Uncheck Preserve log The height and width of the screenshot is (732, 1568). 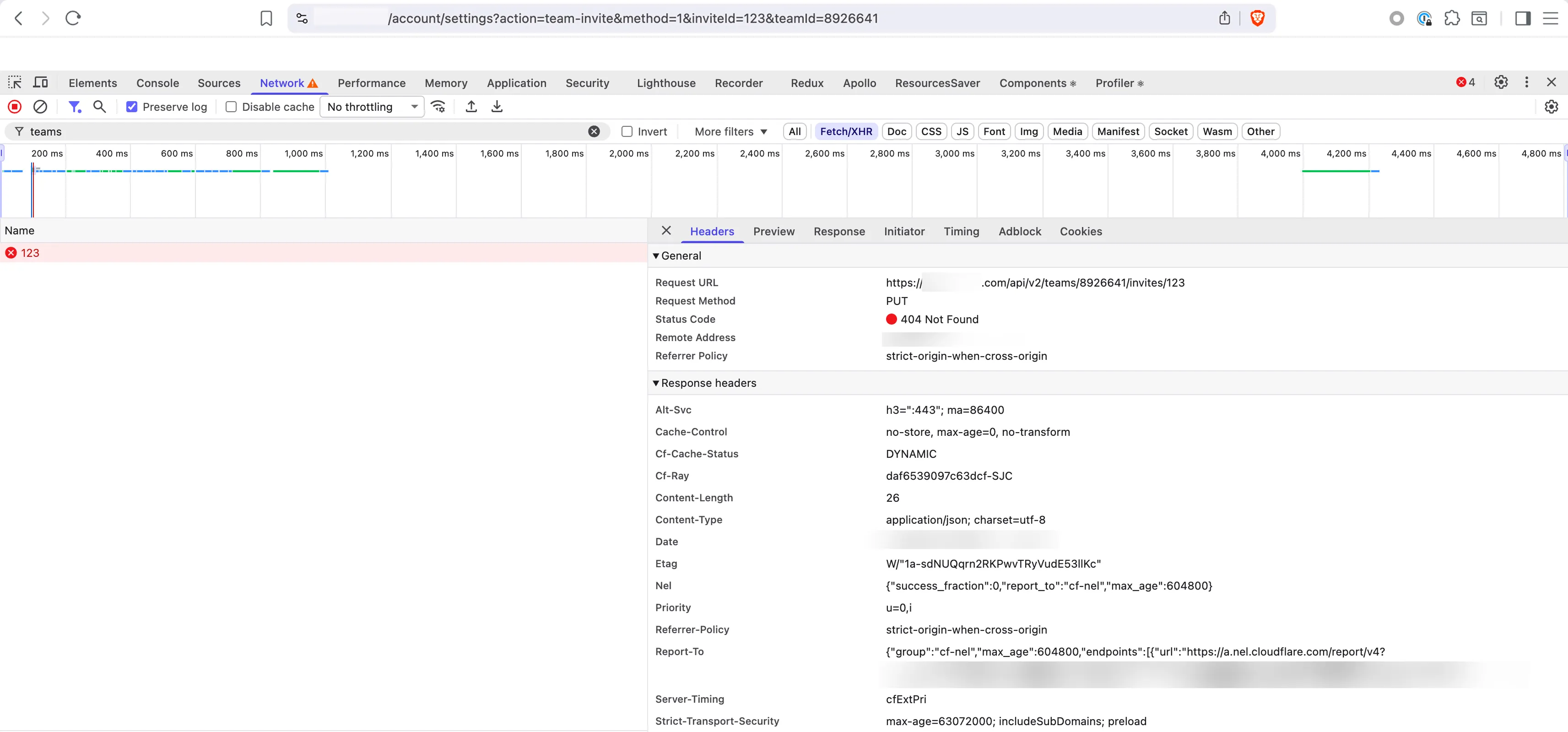tap(131, 107)
